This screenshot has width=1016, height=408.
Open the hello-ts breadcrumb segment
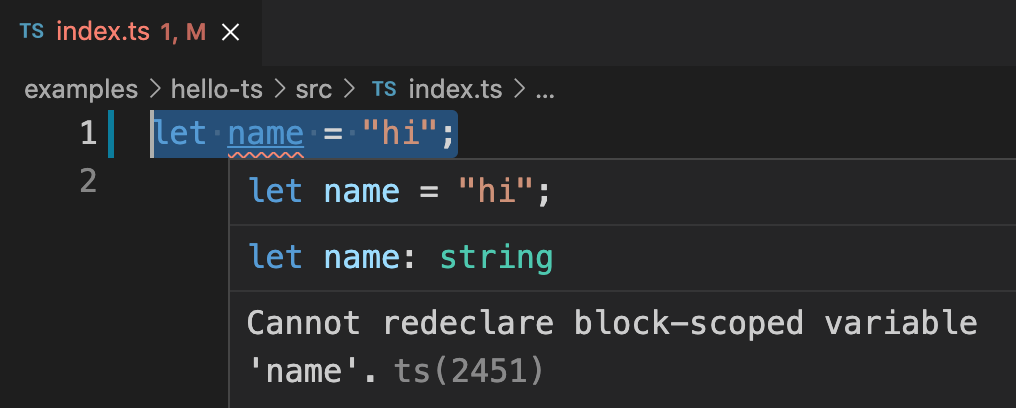tap(217, 89)
